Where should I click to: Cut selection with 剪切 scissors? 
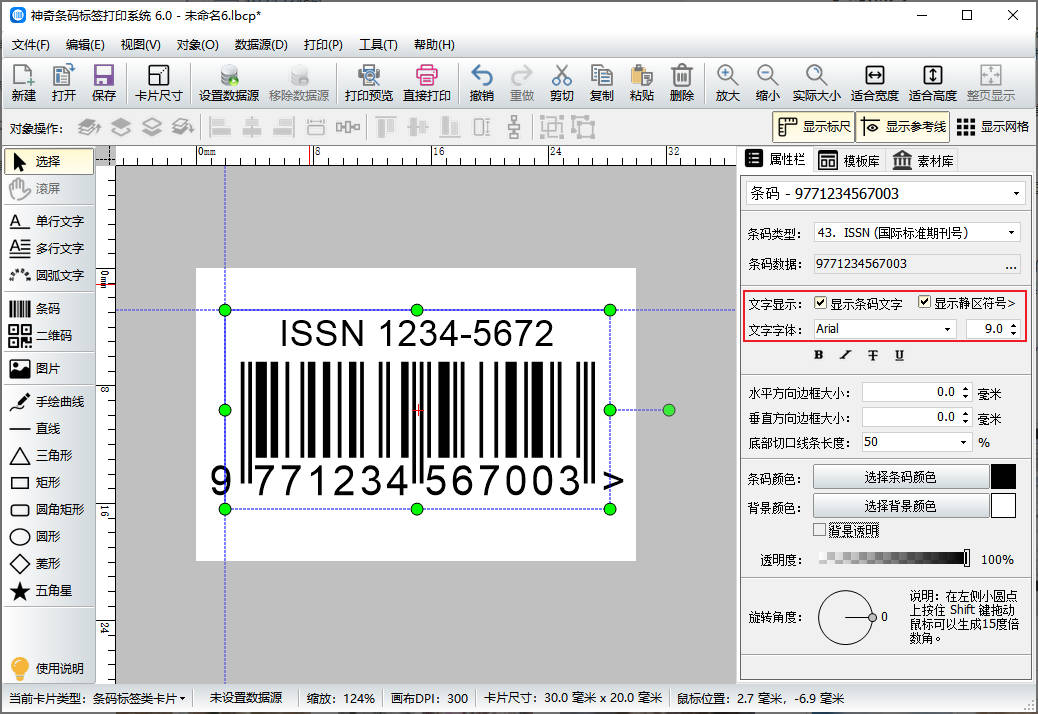tap(561, 83)
